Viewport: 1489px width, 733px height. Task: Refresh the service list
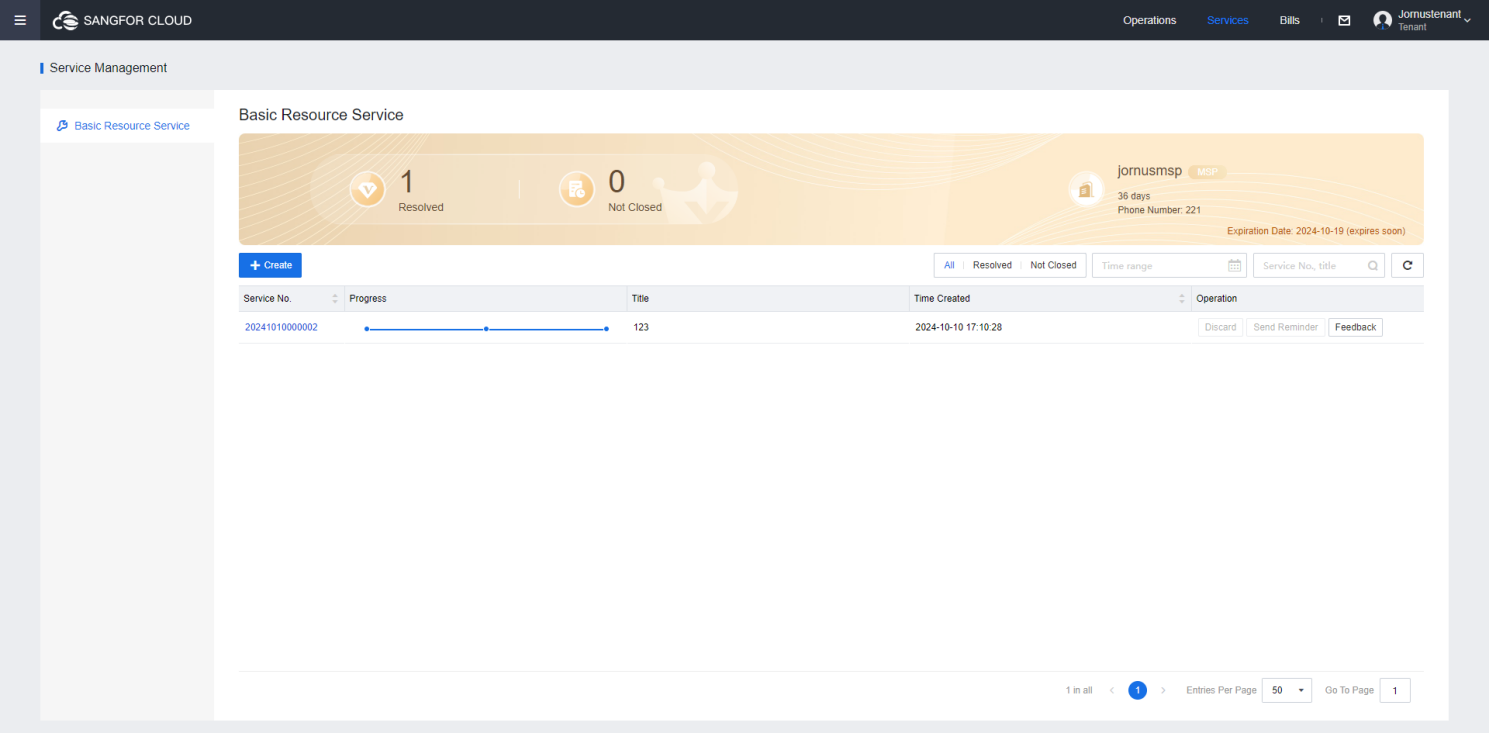point(1407,265)
